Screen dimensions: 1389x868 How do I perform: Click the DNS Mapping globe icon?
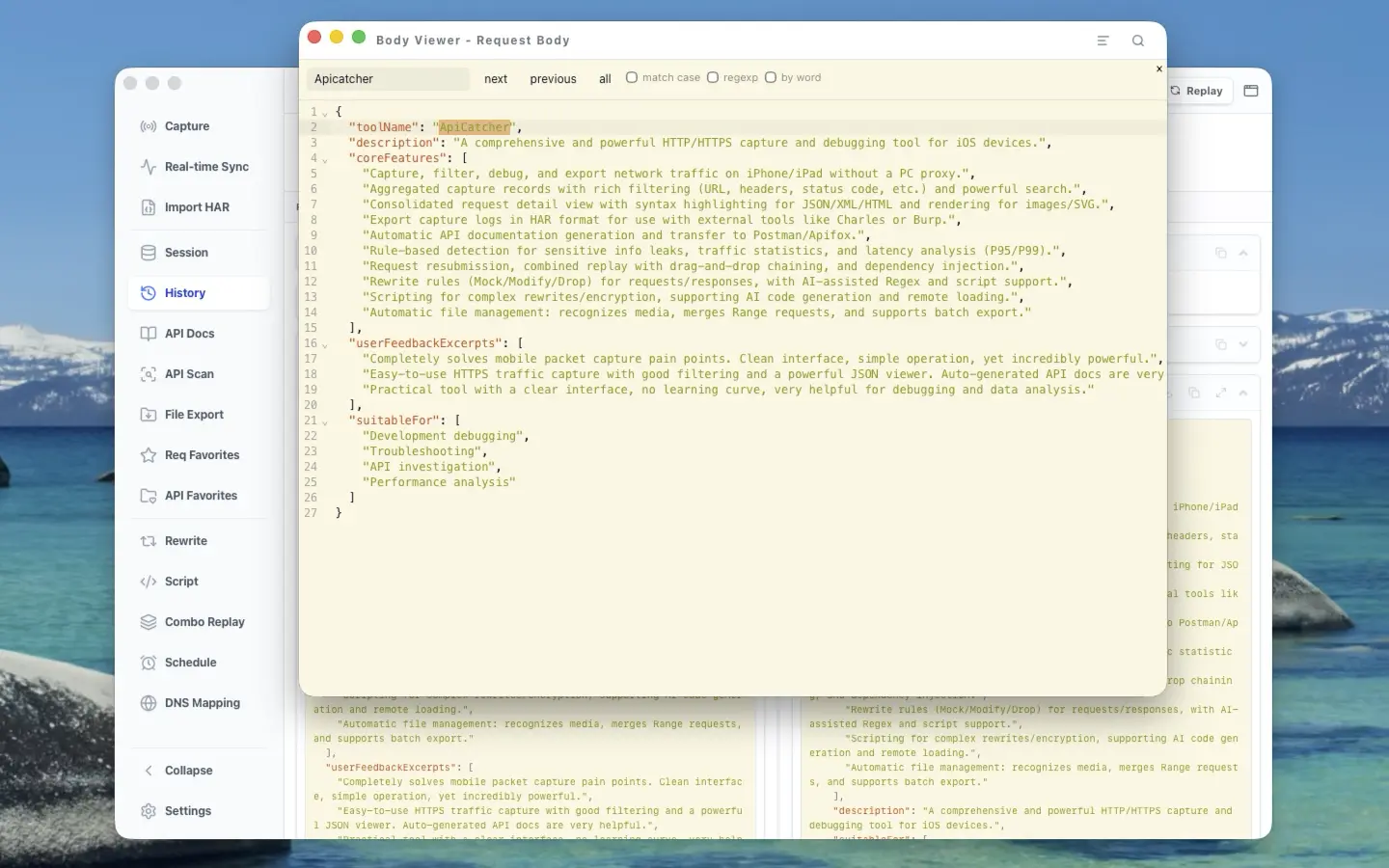pyautogui.click(x=149, y=703)
